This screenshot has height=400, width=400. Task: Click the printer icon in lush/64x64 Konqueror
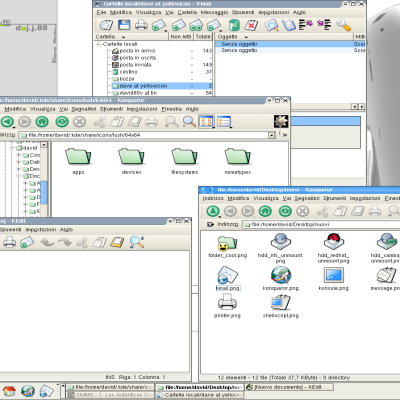pos(151,122)
